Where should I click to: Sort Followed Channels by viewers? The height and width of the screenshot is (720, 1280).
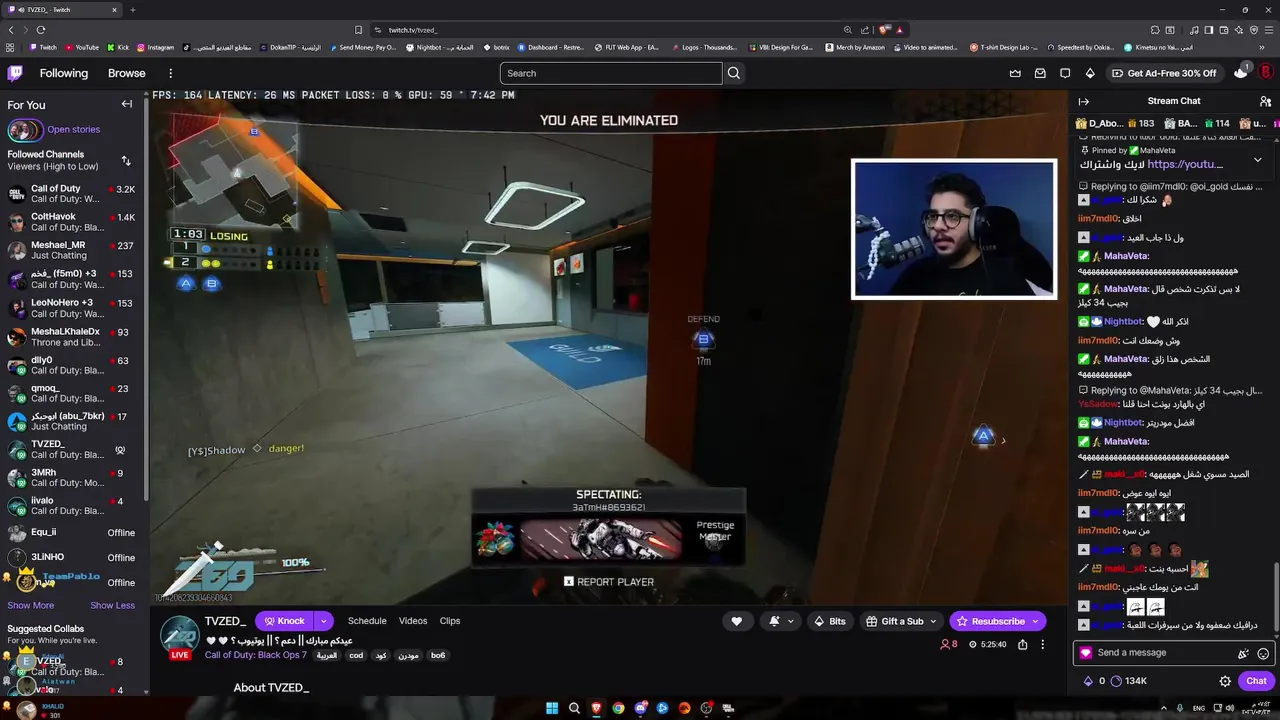[126, 160]
